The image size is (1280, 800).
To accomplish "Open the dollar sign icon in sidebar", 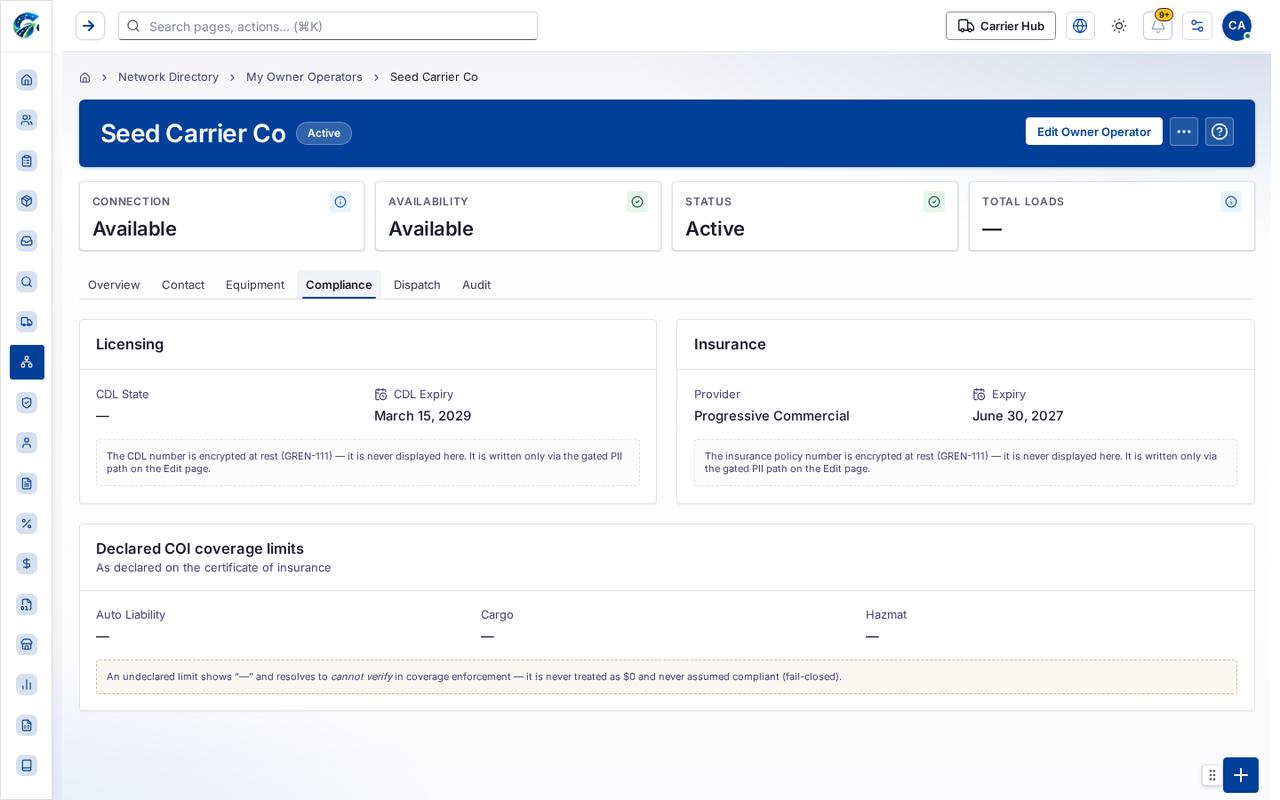I will click(x=27, y=564).
